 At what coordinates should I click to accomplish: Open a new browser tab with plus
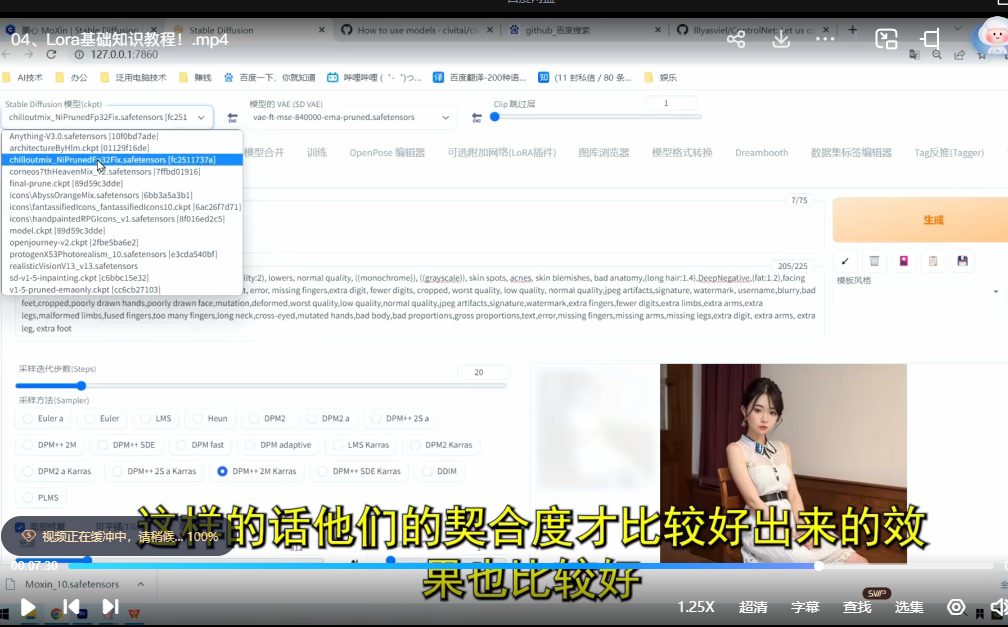click(852, 30)
